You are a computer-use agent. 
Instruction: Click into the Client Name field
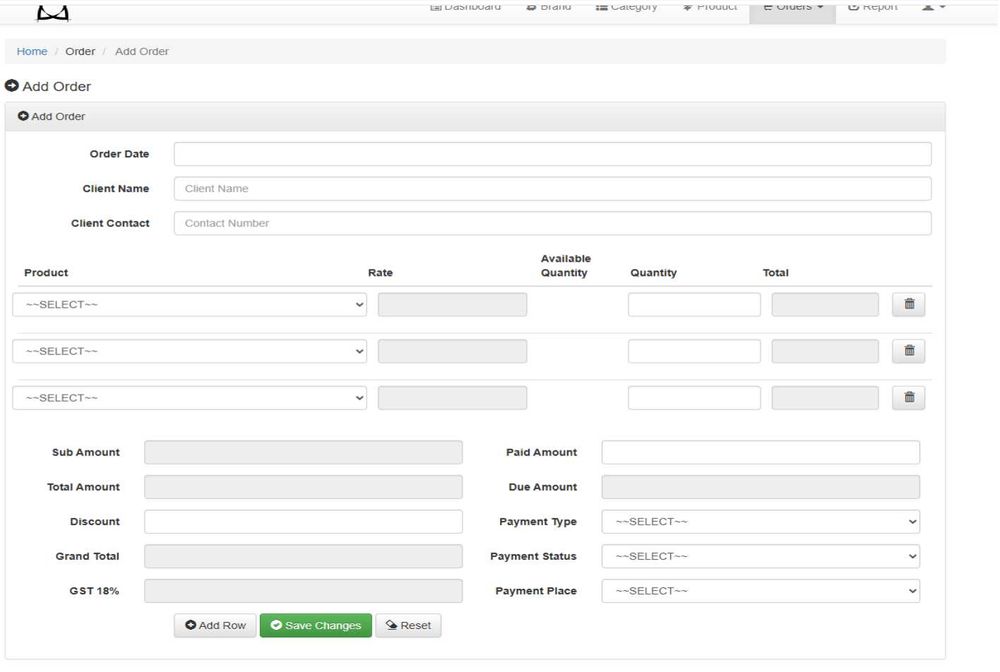pyautogui.click(x=552, y=189)
